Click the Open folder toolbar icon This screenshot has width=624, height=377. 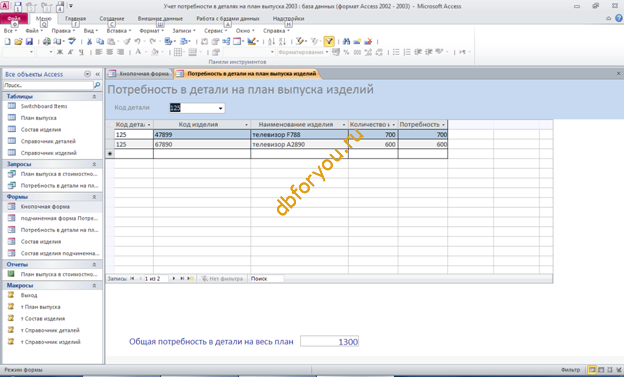[18, 41]
